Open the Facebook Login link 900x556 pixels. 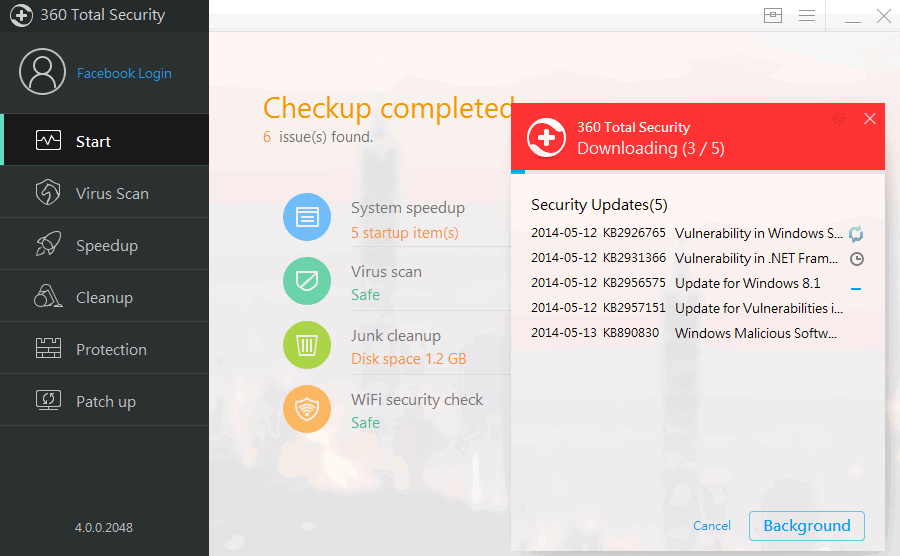124,73
